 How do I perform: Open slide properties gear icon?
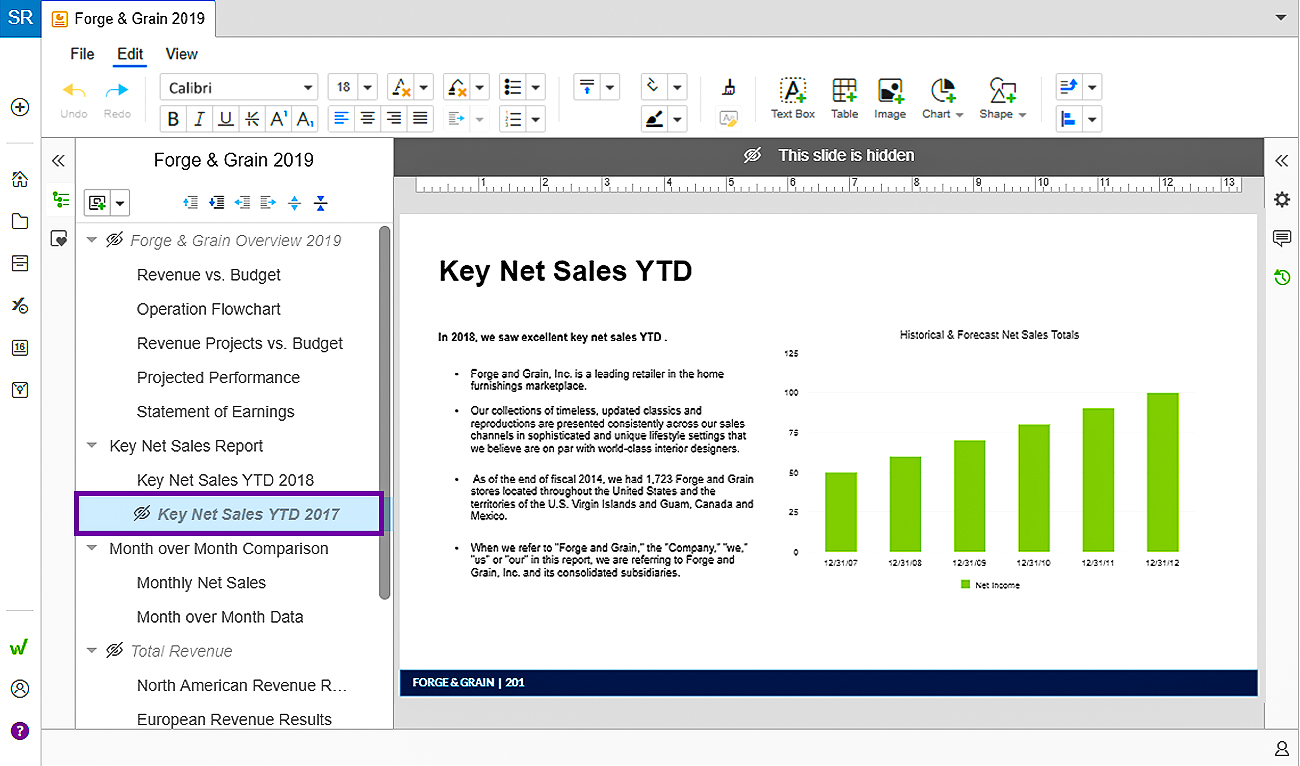coord(1282,199)
